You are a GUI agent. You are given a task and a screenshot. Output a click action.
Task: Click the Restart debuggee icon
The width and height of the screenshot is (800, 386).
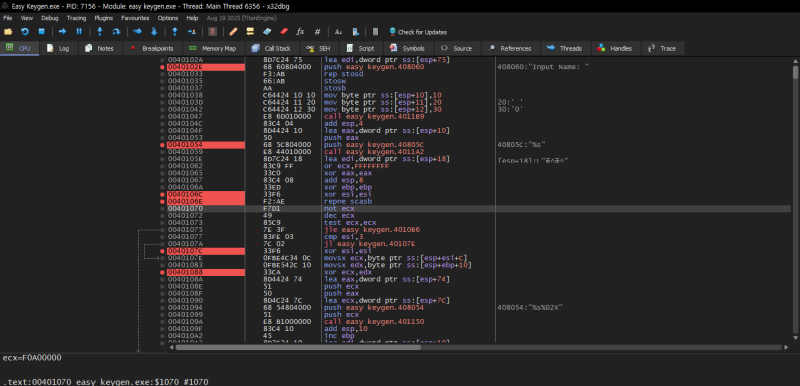pyautogui.click(x=24, y=32)
